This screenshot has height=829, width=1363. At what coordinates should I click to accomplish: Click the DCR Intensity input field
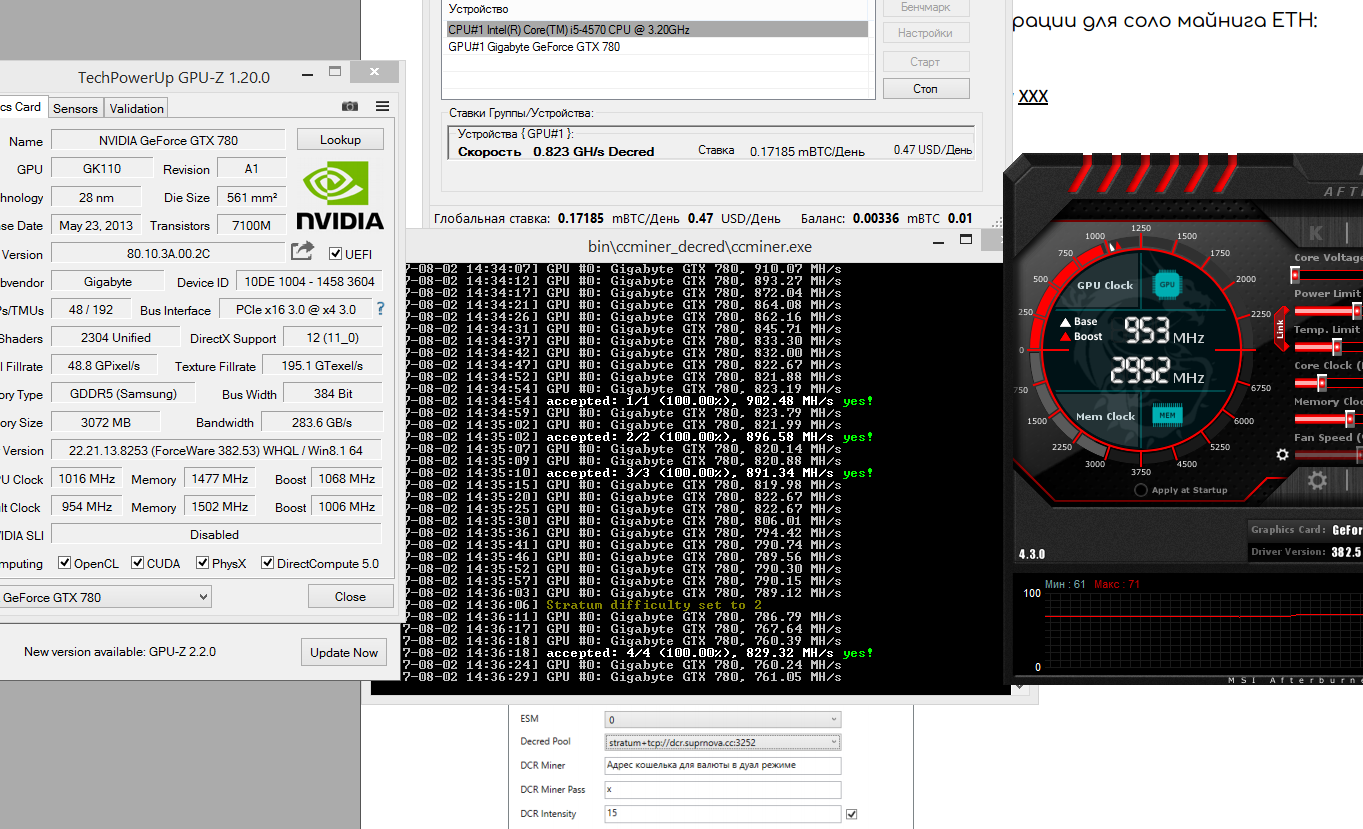pos(723,814)
